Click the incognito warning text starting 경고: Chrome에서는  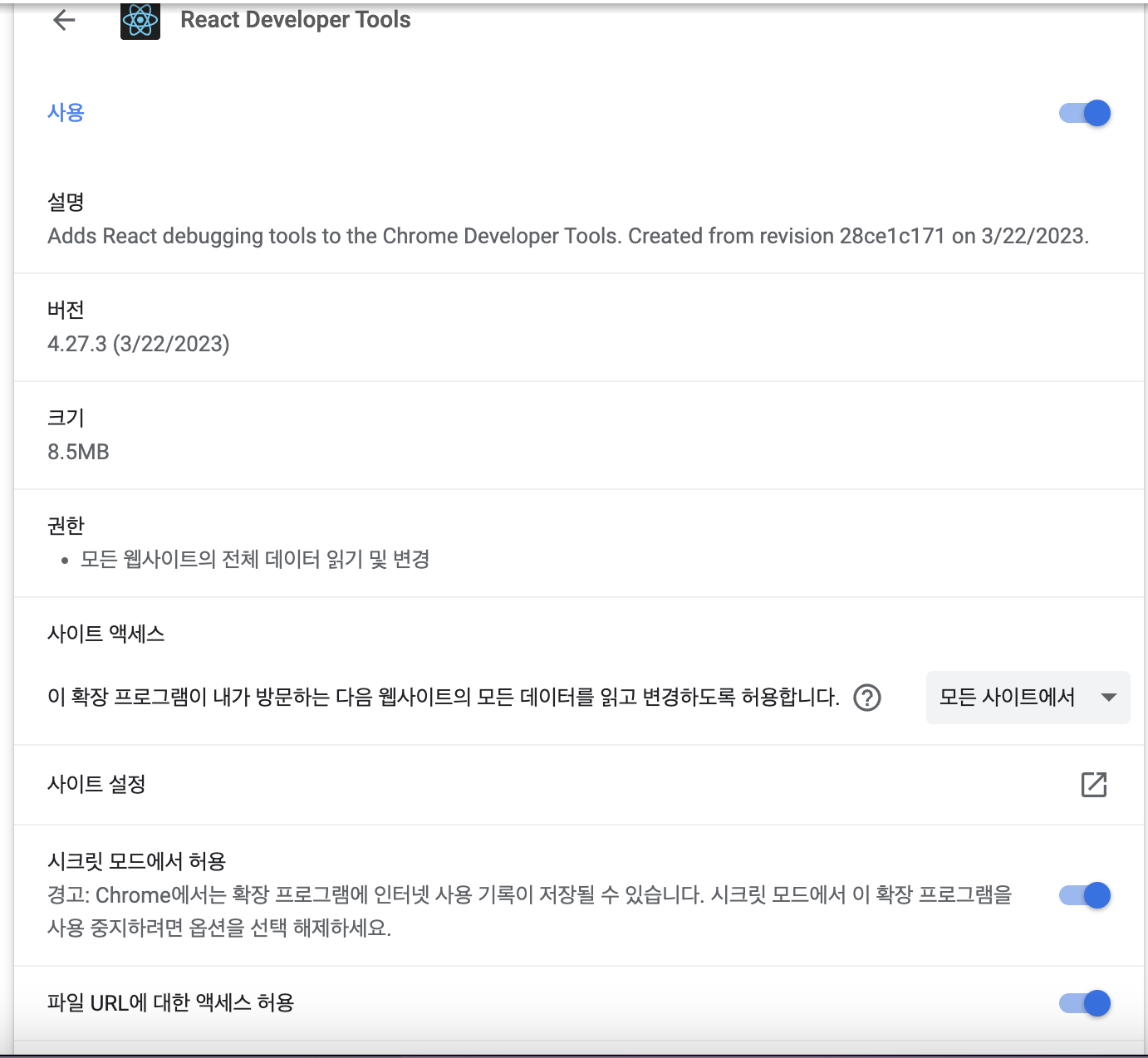pyautogui.click(x=530, y=911)
